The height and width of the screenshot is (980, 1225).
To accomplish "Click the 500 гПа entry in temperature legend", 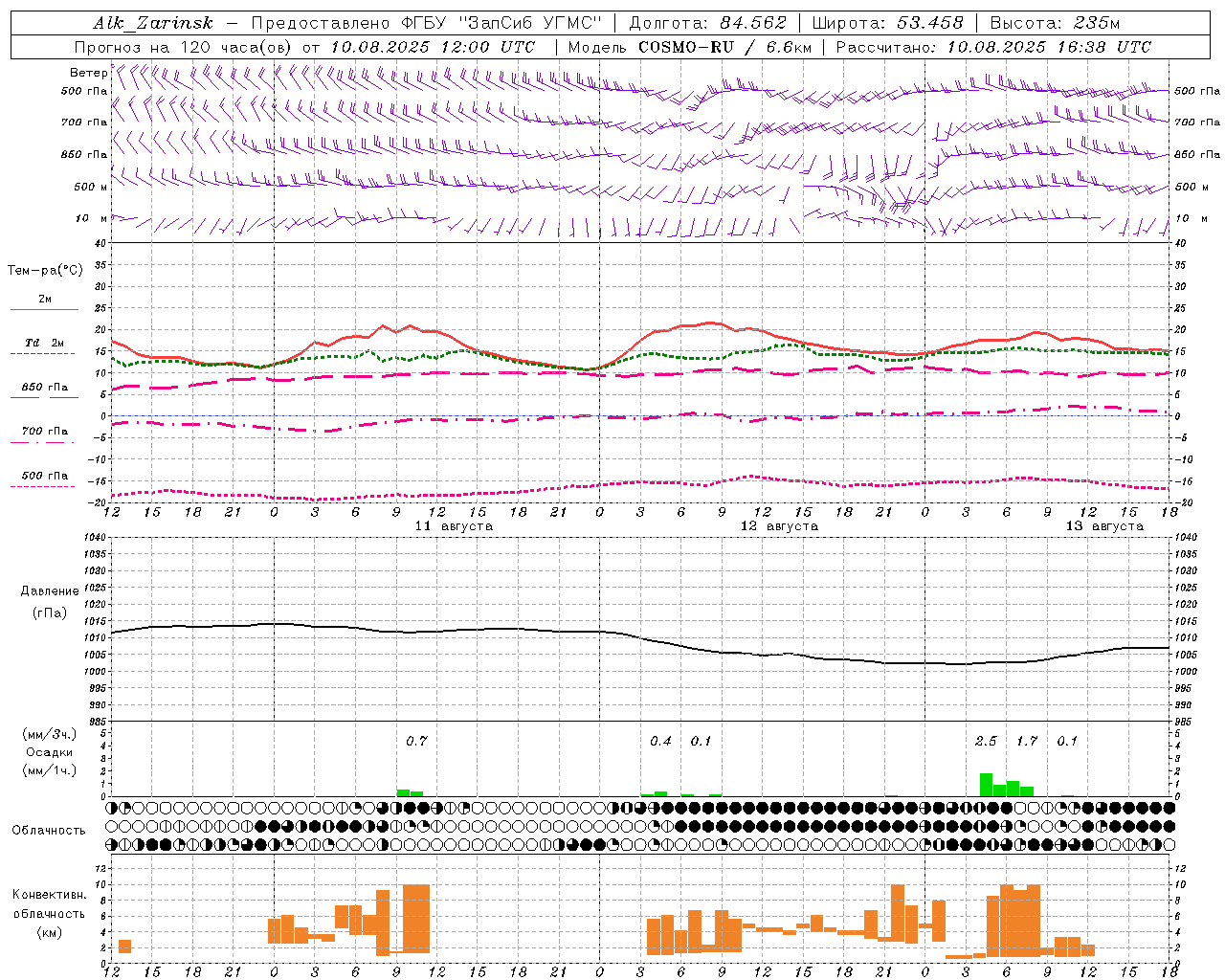I will [x=44, y=476].
